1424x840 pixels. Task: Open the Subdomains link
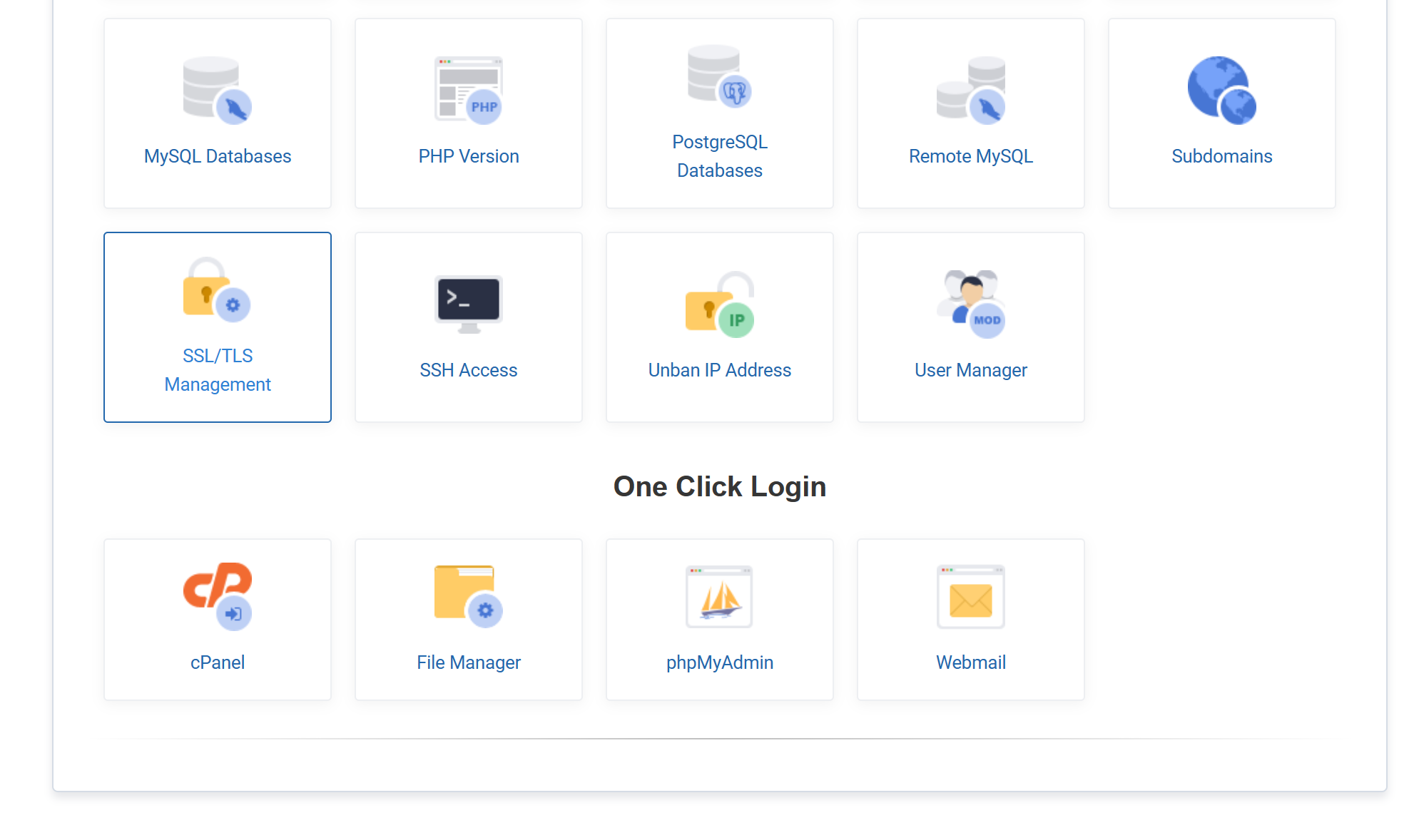(1222, 156)
